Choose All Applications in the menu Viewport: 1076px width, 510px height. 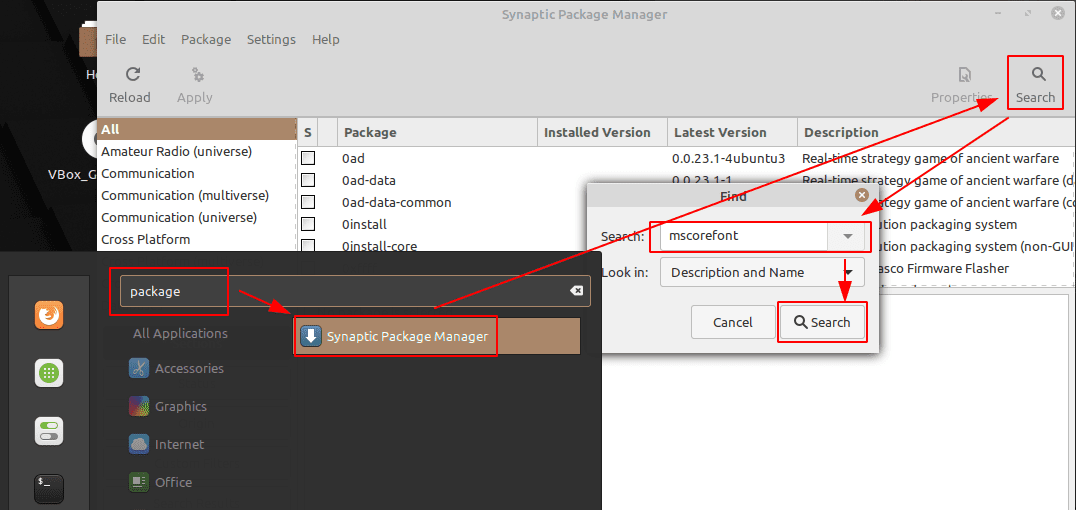180,334
